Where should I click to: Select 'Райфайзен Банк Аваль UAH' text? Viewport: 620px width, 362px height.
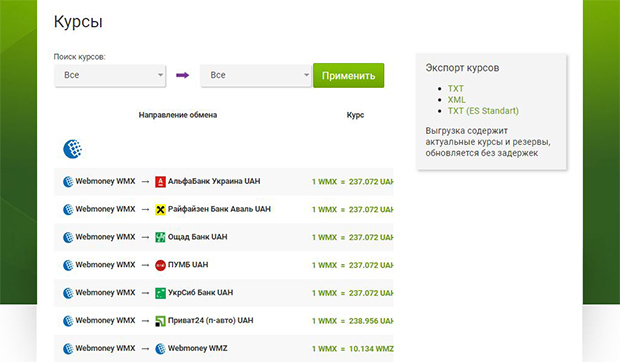point(219,209)
